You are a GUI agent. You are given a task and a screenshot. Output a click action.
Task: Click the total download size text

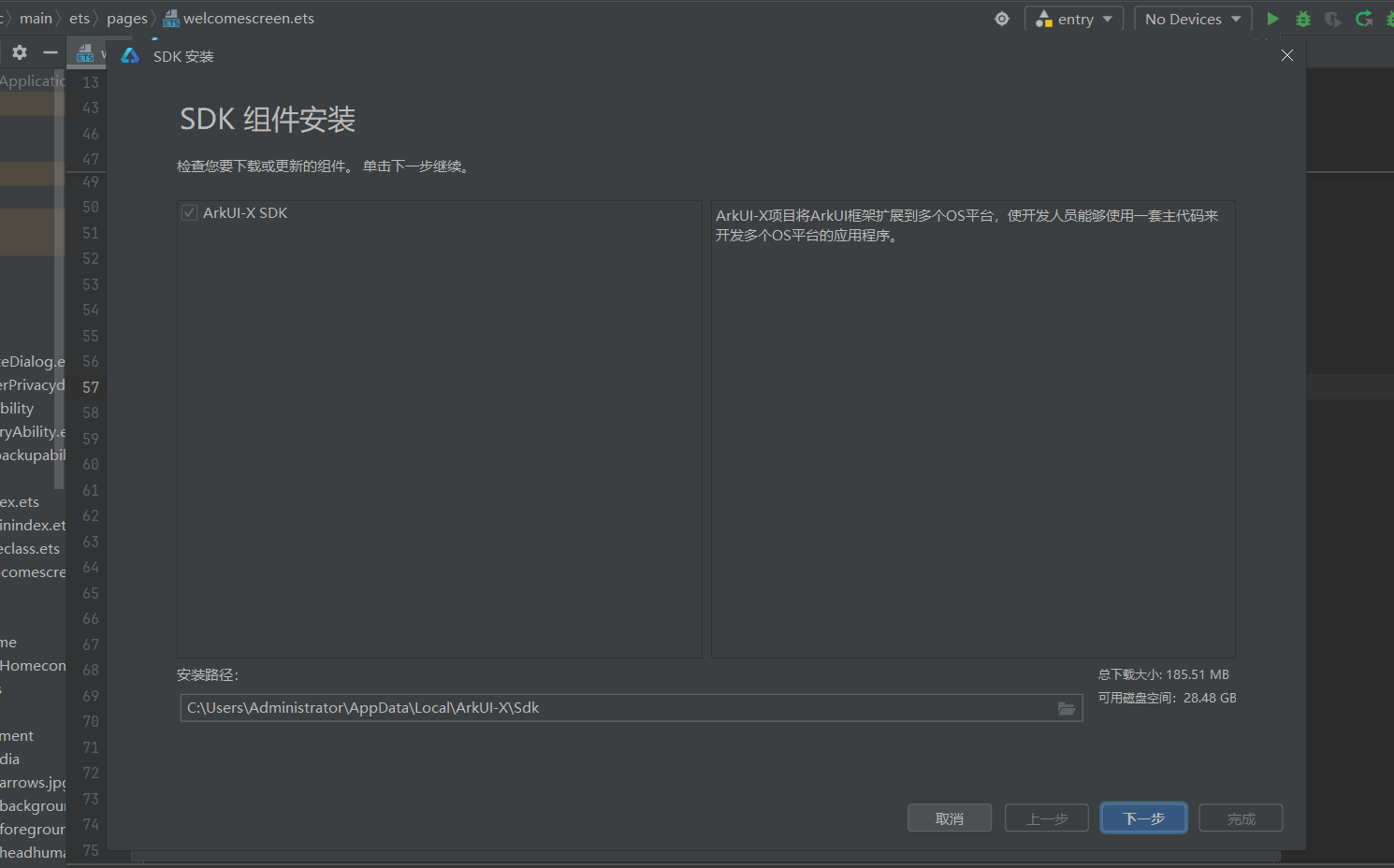[1164, 674]
